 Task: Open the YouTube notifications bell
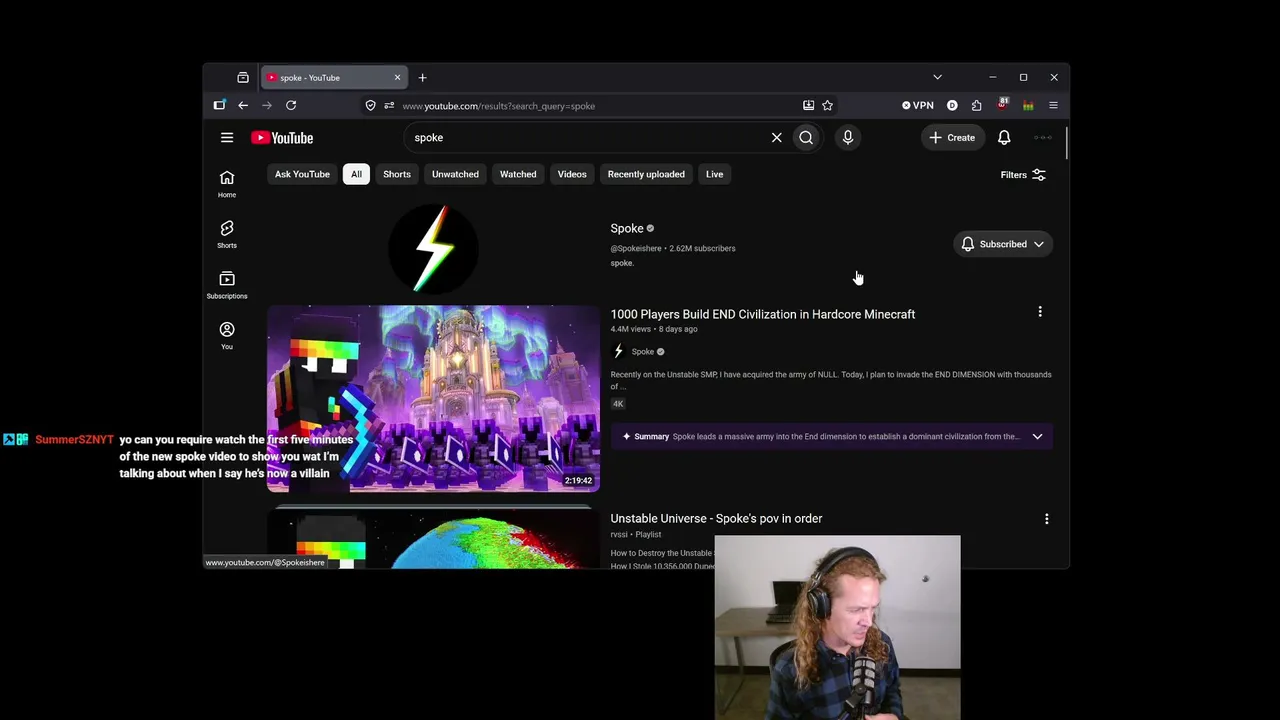point(1004,138)
